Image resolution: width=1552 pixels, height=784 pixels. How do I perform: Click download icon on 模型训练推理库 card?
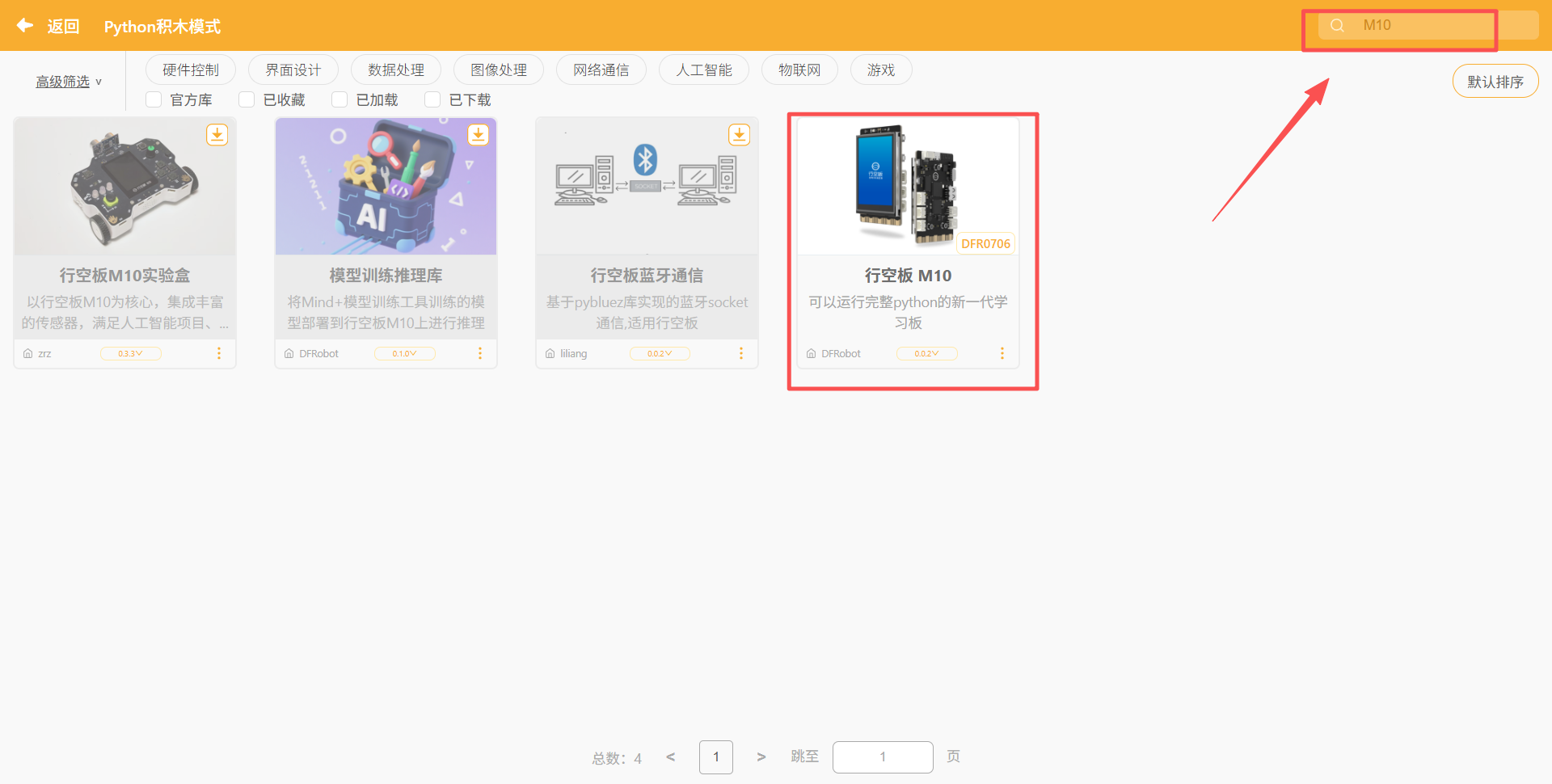pyautogui.click(x=478, y=134)
